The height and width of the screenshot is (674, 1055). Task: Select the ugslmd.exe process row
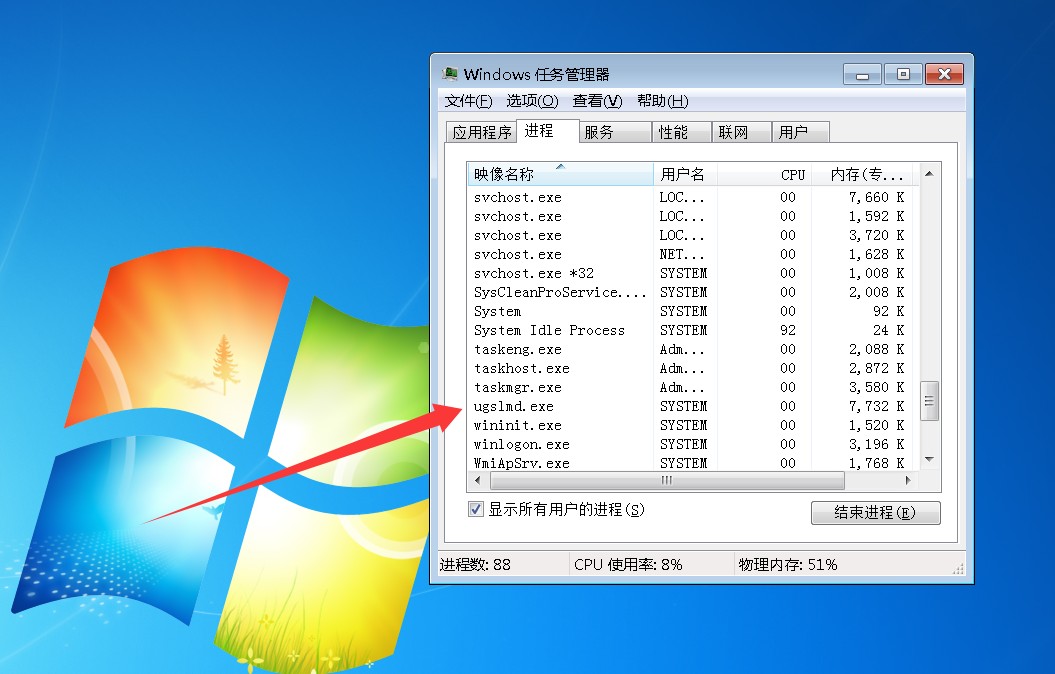click(514, 406)
